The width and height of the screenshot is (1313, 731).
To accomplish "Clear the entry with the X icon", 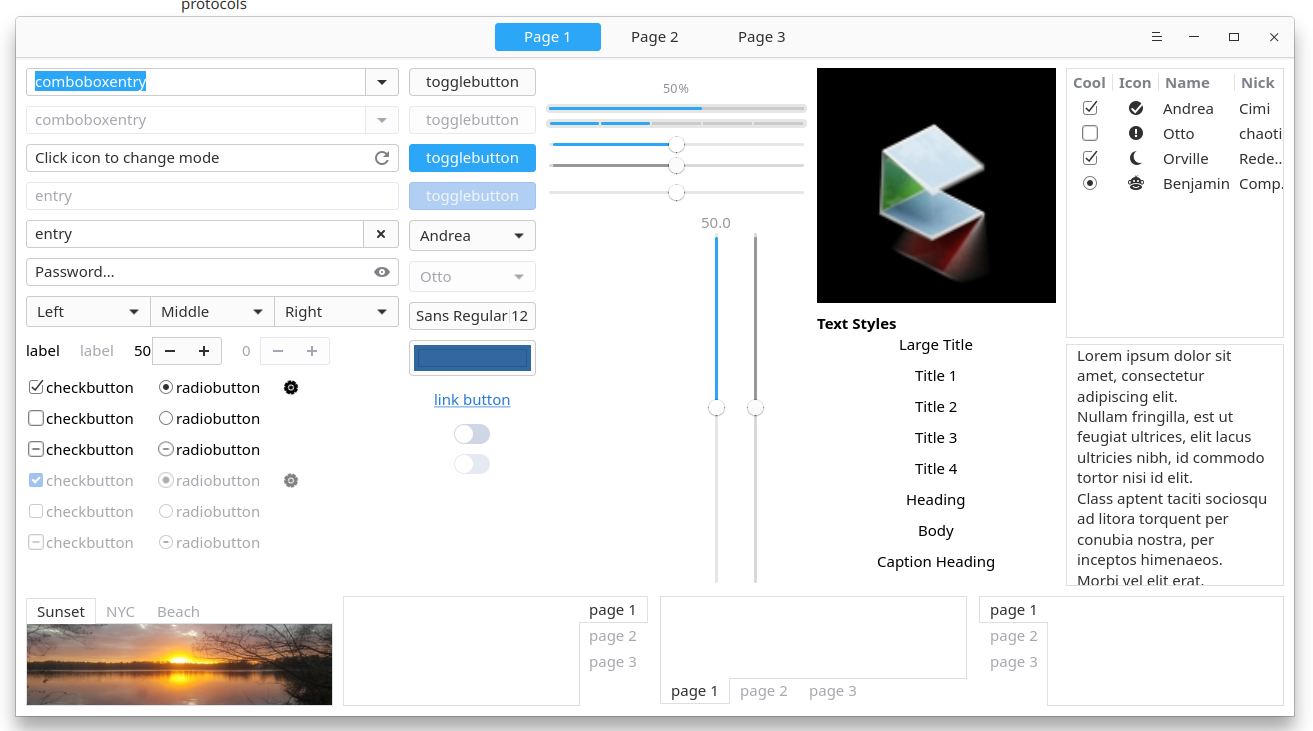I will click(x=381, y=234).
